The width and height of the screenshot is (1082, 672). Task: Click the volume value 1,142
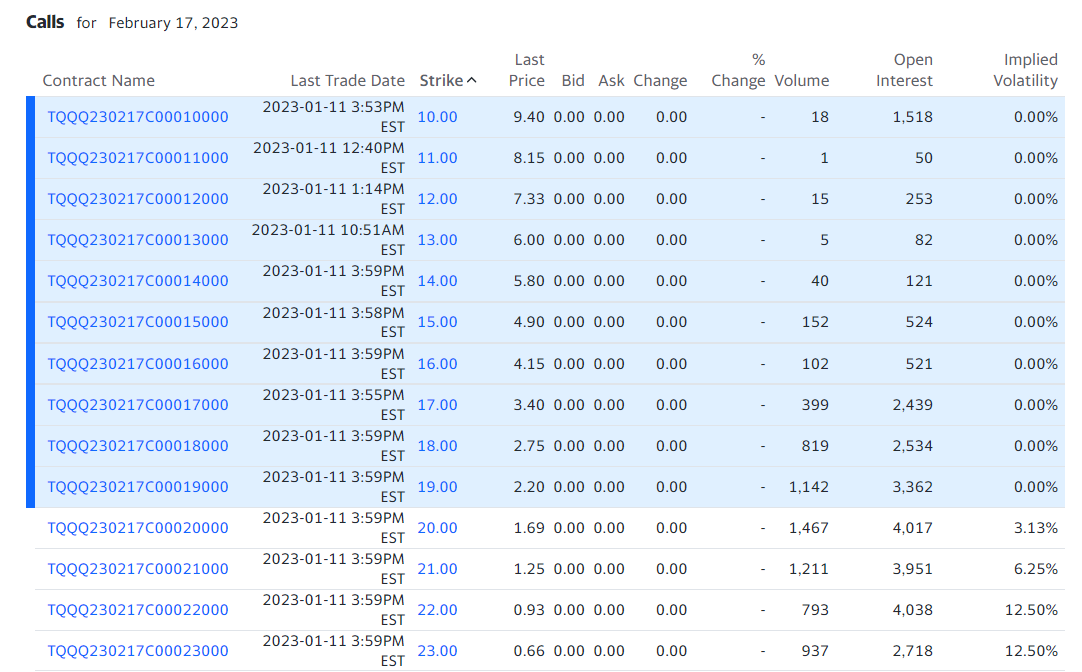[809, 487]
